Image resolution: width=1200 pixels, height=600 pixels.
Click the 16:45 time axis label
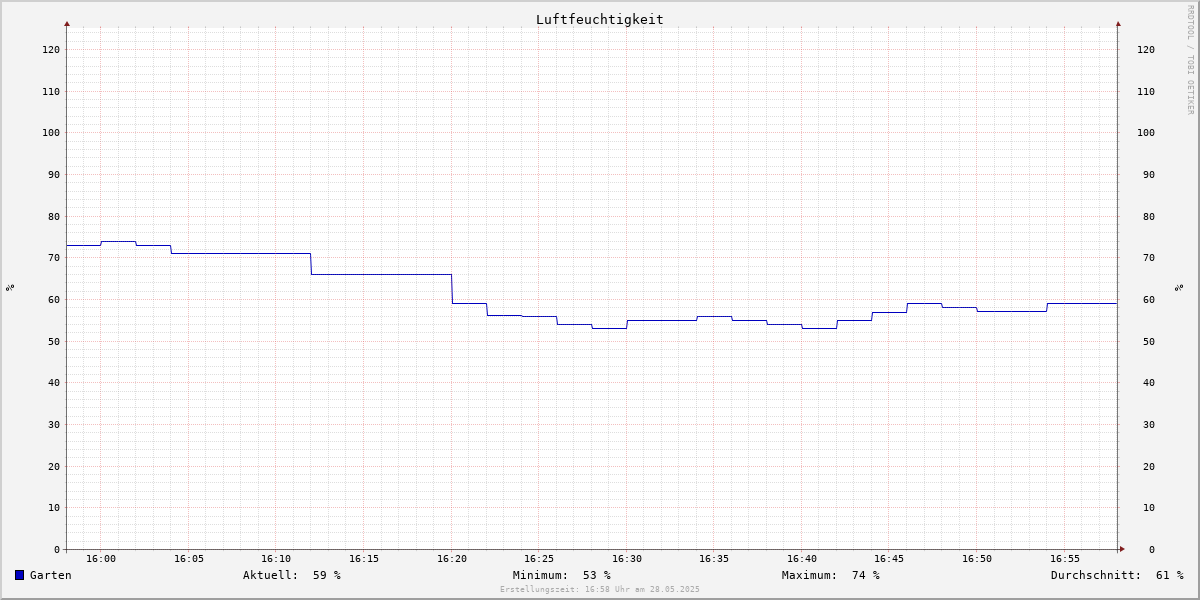(889, 559)
